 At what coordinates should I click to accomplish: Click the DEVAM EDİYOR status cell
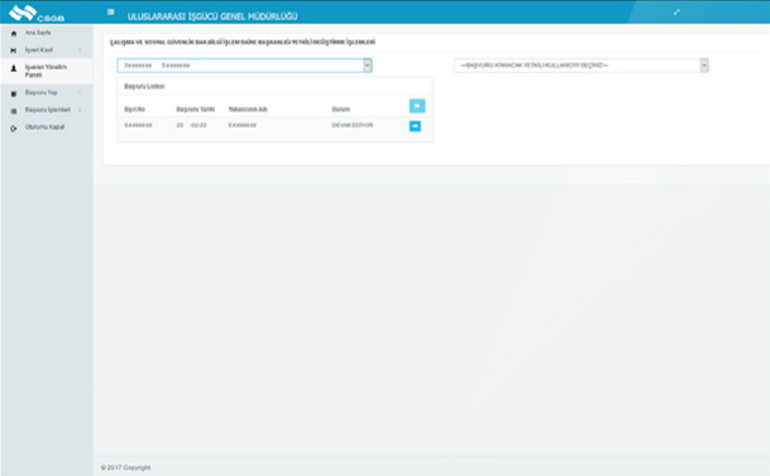[x=351, y=125]
